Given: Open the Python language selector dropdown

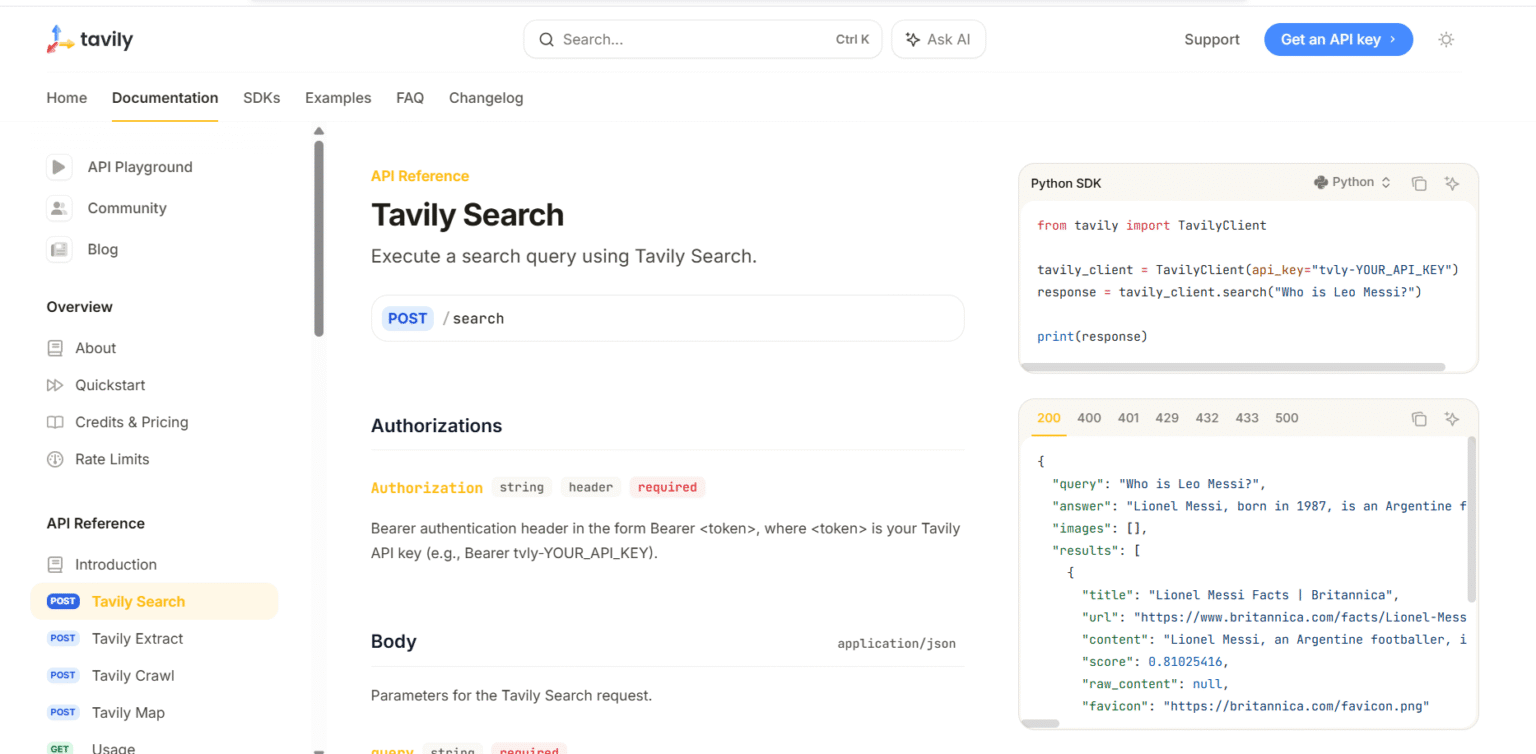Looking at the screenshot, I should click(x=1352, y=183).
